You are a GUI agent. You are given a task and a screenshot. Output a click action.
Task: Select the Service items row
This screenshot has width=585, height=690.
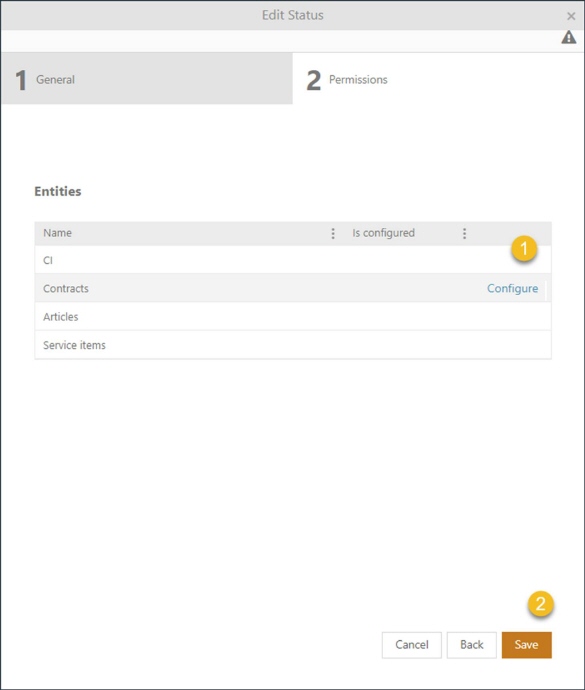click(293, 345)
